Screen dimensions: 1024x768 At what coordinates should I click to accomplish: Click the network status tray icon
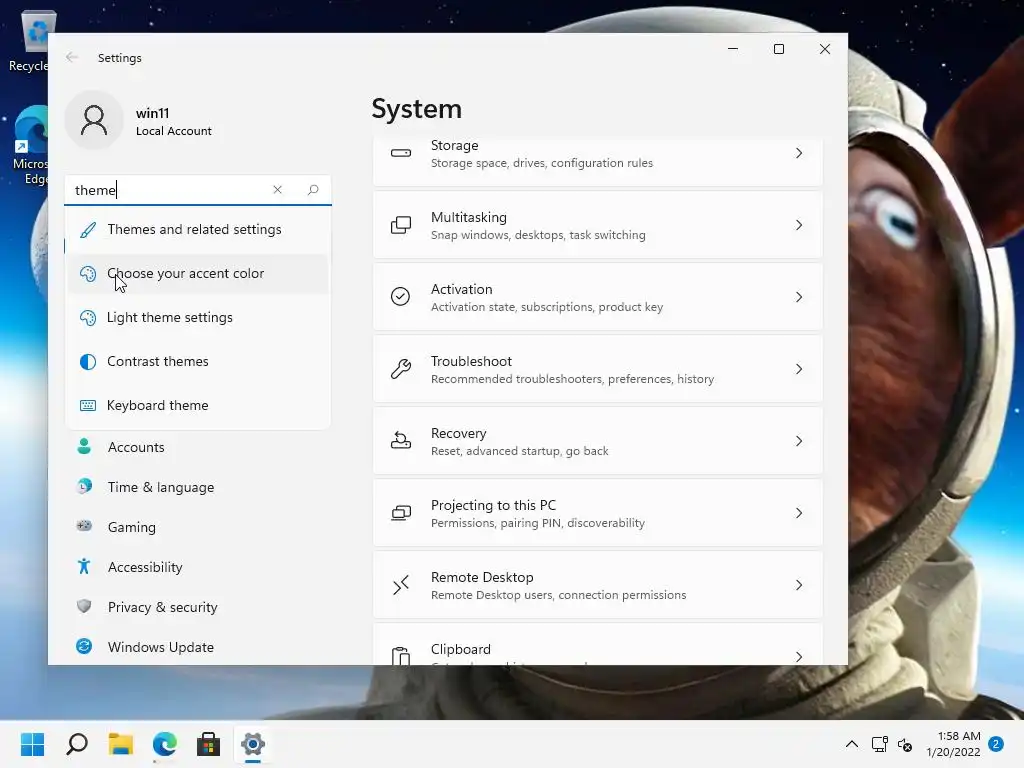click(879, 744)
